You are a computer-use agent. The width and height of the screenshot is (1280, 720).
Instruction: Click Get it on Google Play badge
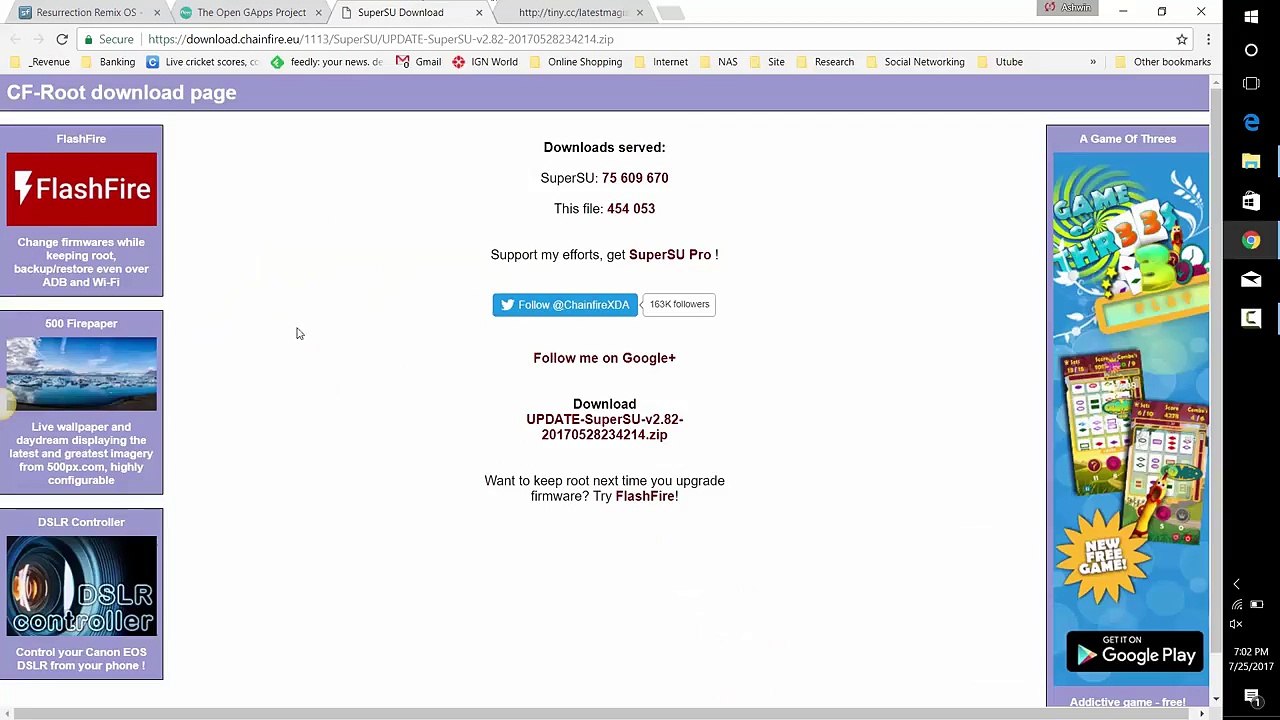(1135, 651)
